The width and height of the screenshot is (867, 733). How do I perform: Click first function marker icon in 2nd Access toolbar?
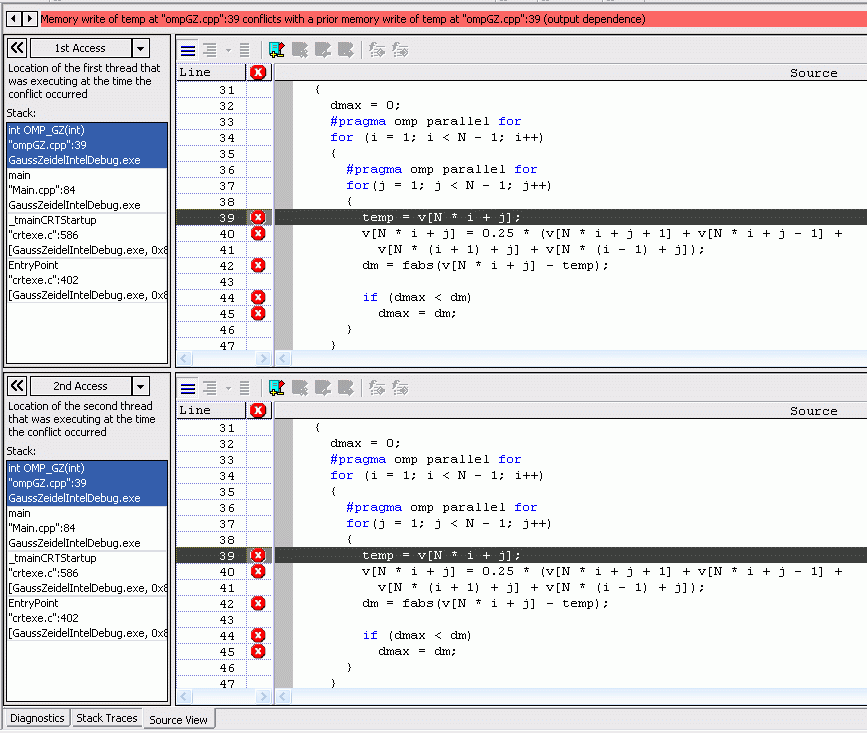click(x=377, y=388)
